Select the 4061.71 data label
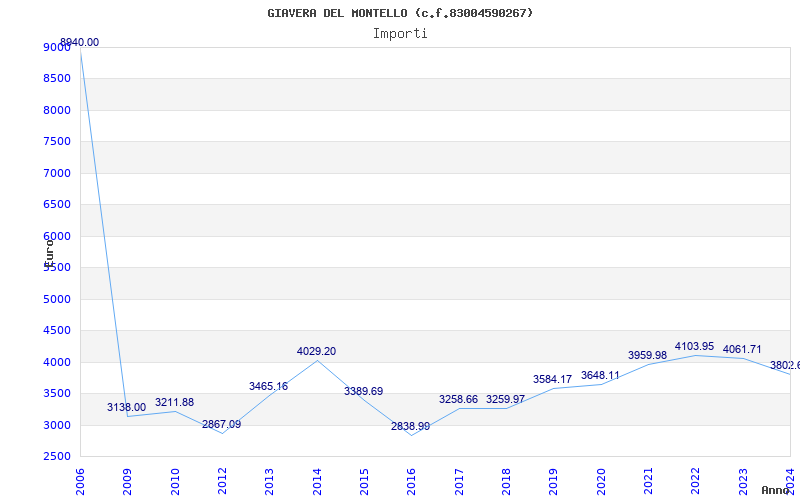 742,349
